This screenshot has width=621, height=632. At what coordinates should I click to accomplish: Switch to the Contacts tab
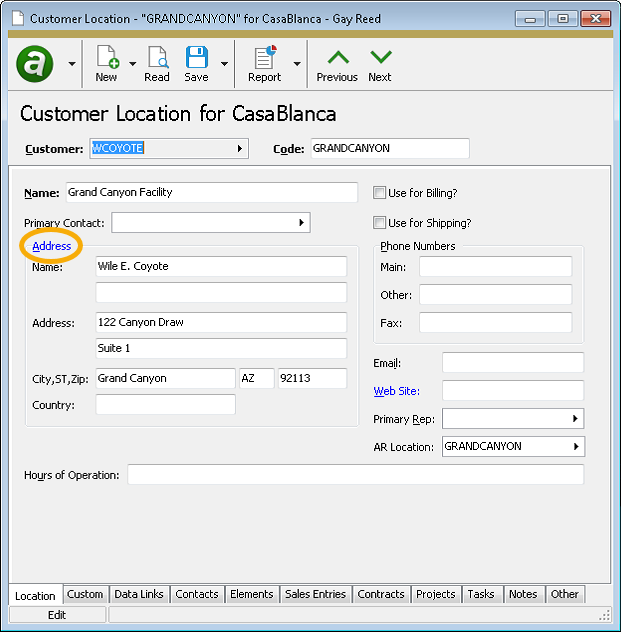[x=197, y=594]
